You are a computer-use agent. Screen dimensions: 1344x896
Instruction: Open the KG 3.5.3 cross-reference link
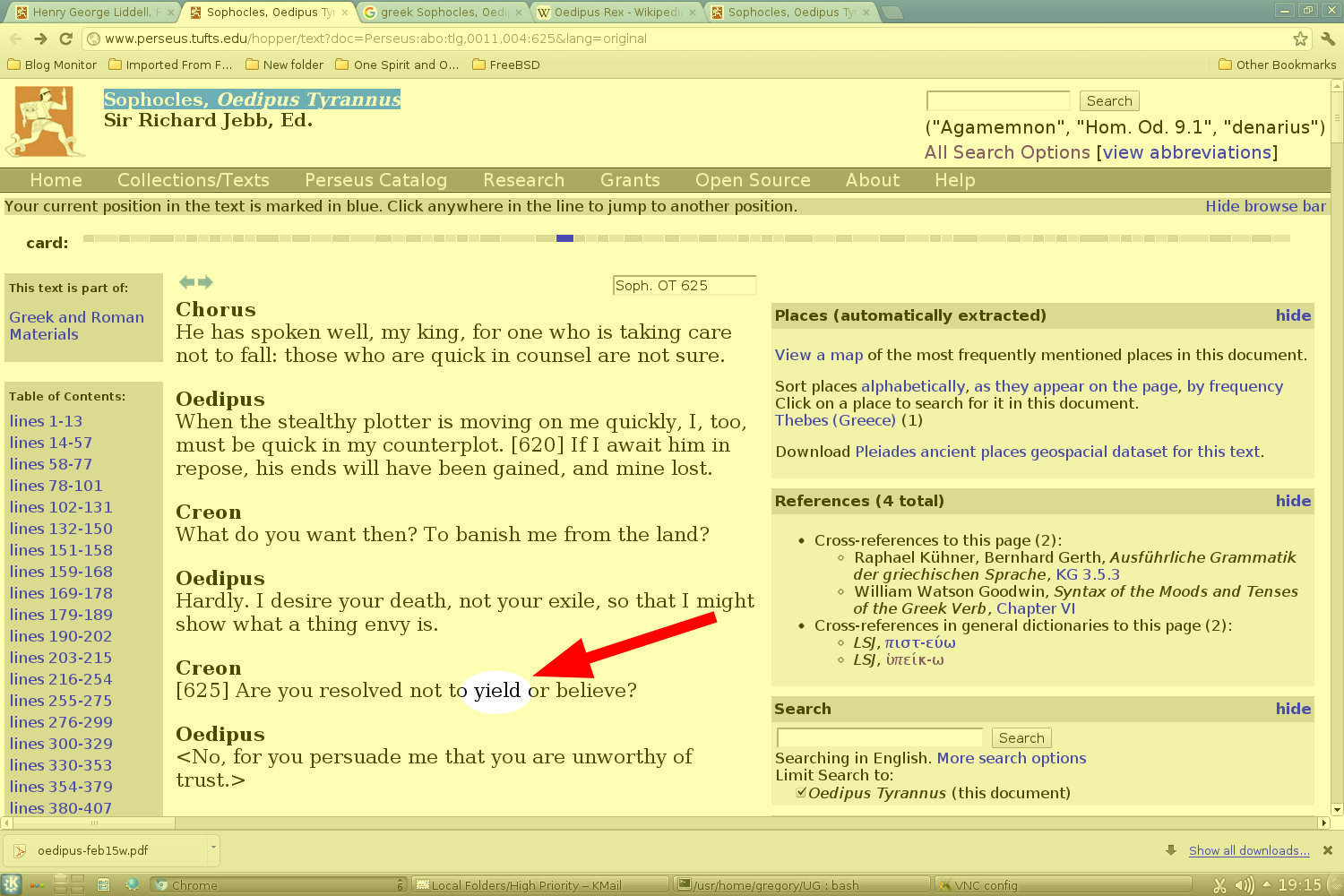[1088, 574]
